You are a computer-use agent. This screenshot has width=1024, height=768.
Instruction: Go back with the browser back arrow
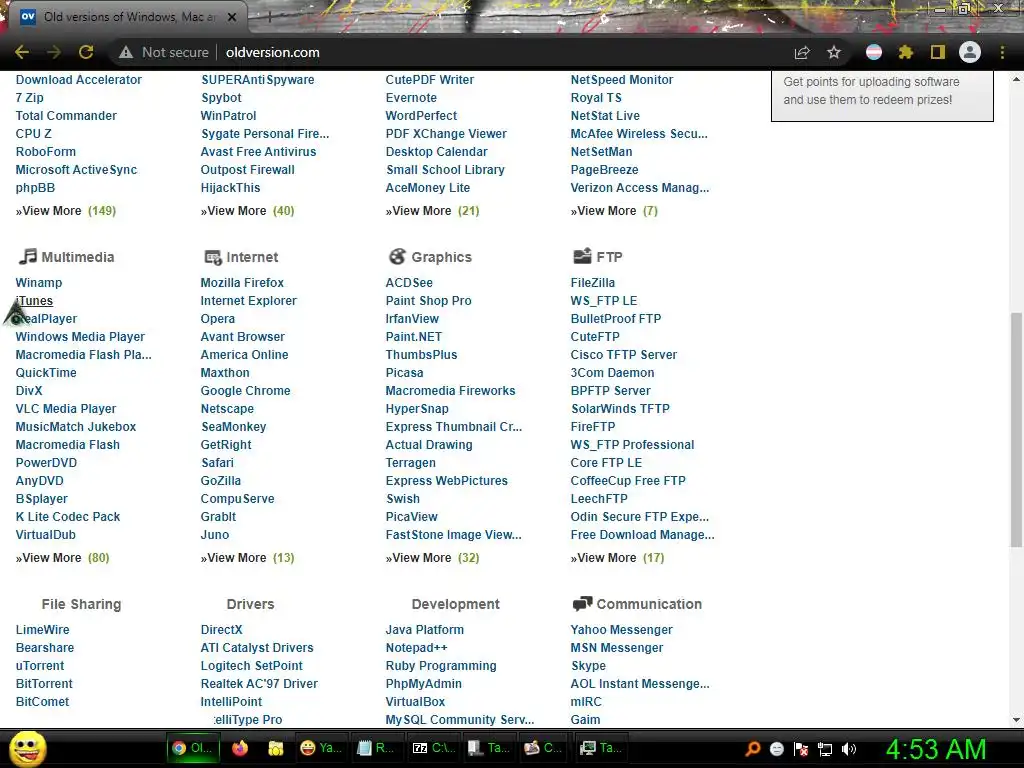click(22, 52)
